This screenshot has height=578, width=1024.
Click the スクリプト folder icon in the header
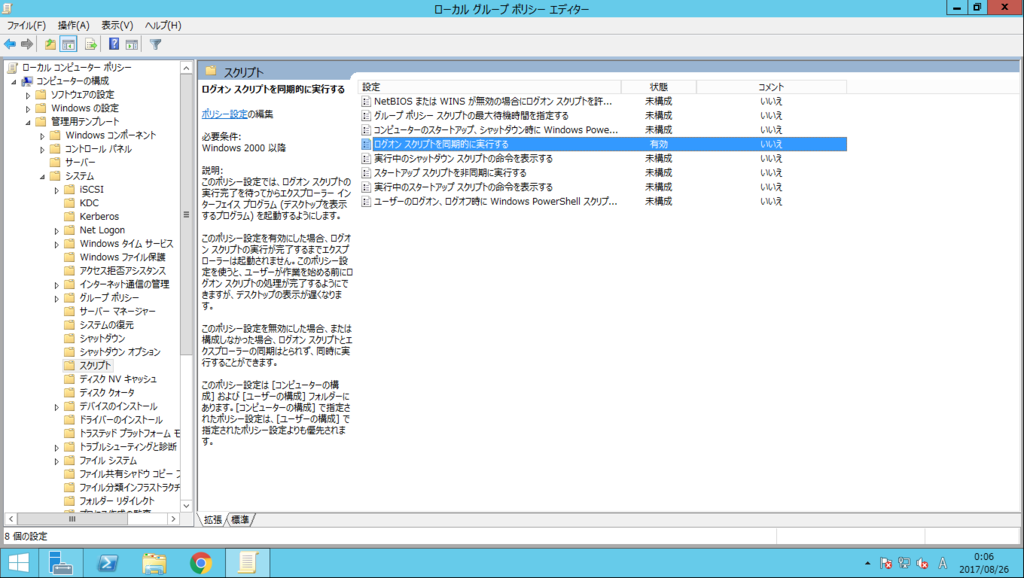pyautogui.click(x=210, y=71)
